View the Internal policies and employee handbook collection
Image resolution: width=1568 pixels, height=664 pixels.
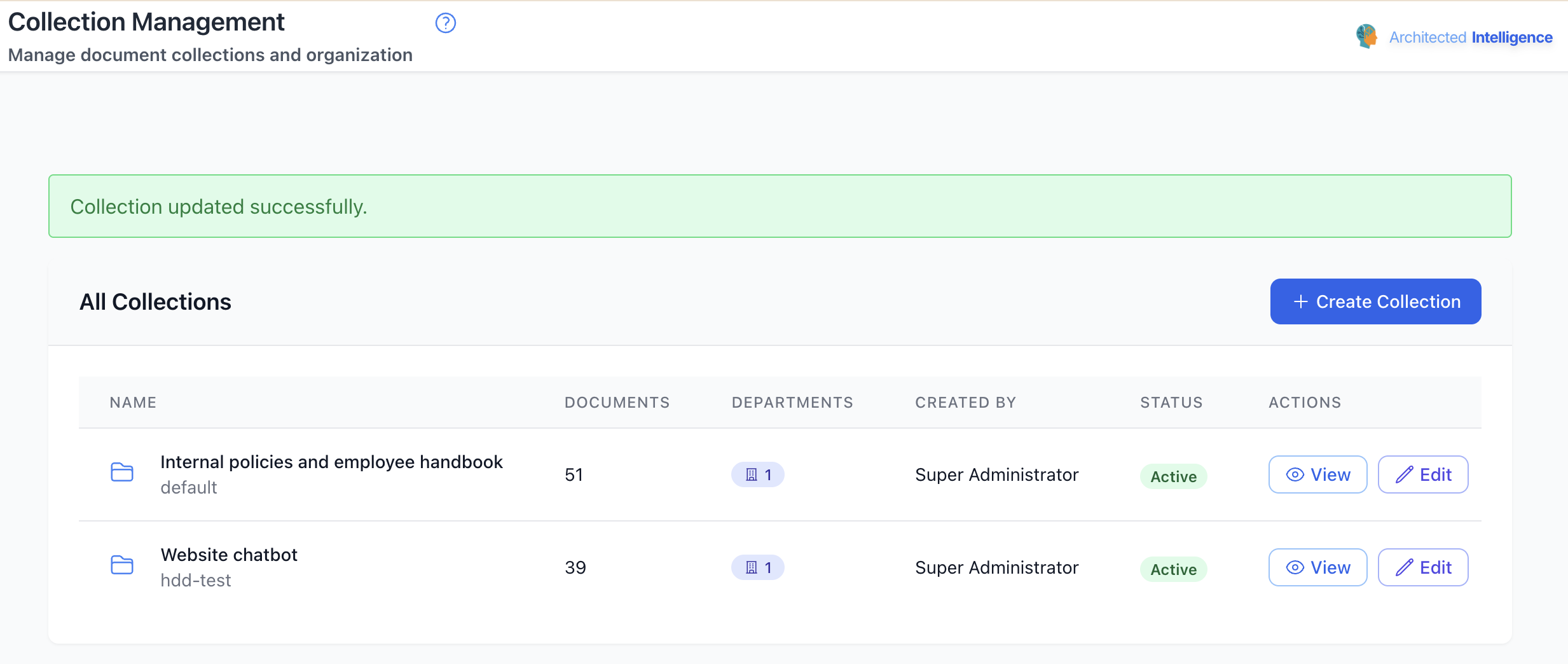point(1317,474)
